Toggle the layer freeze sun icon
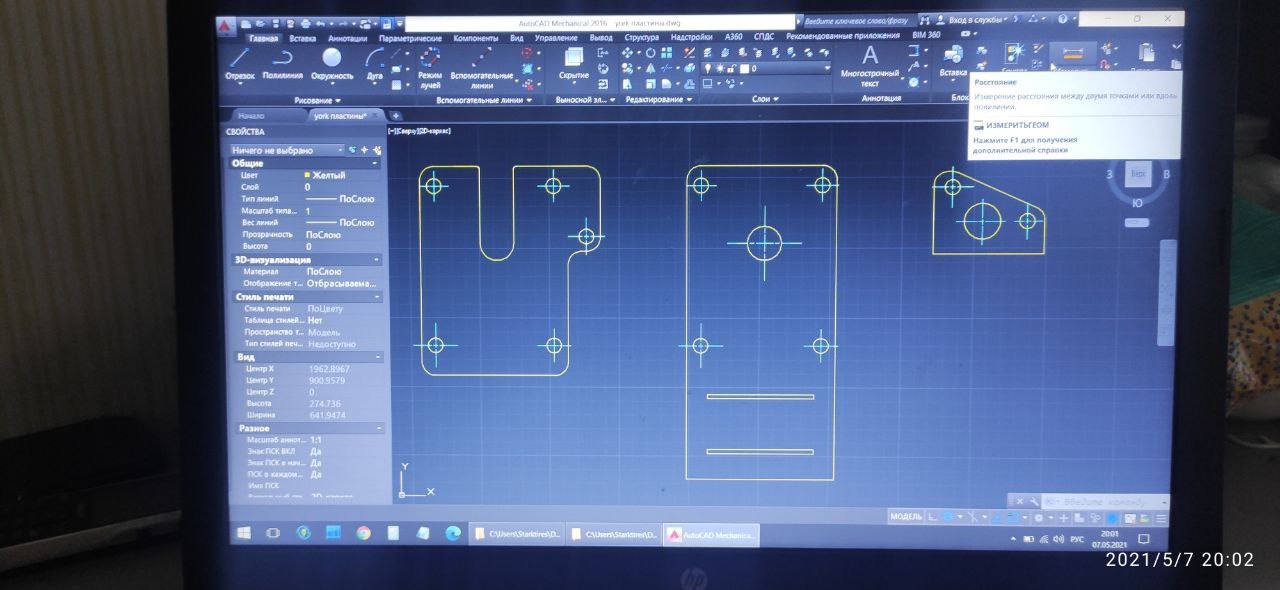Image resolution: width=1280 pixels, height=590 pixels. click(x=719, y=68)
